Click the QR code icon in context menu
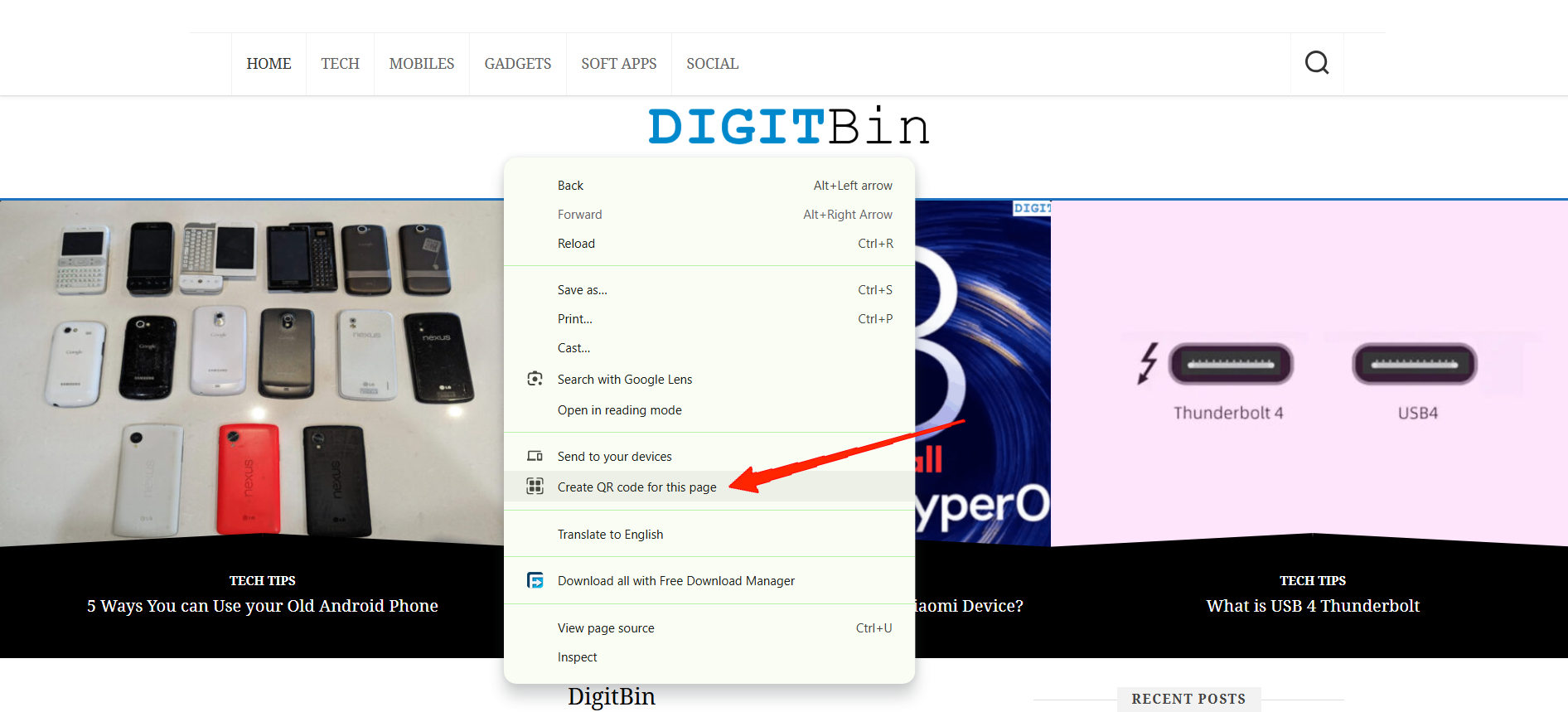This screenshot has width=1568, height=712. (x=535, y=487)
